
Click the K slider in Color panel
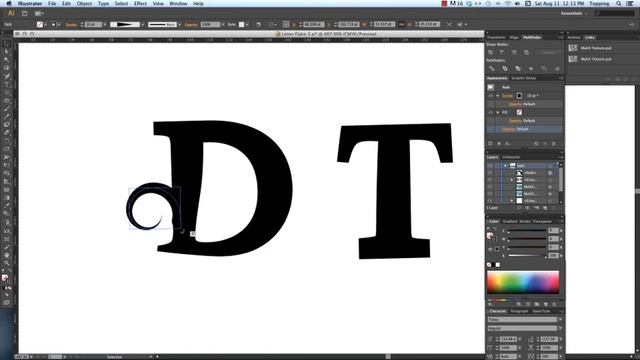[x=527, y=256]
